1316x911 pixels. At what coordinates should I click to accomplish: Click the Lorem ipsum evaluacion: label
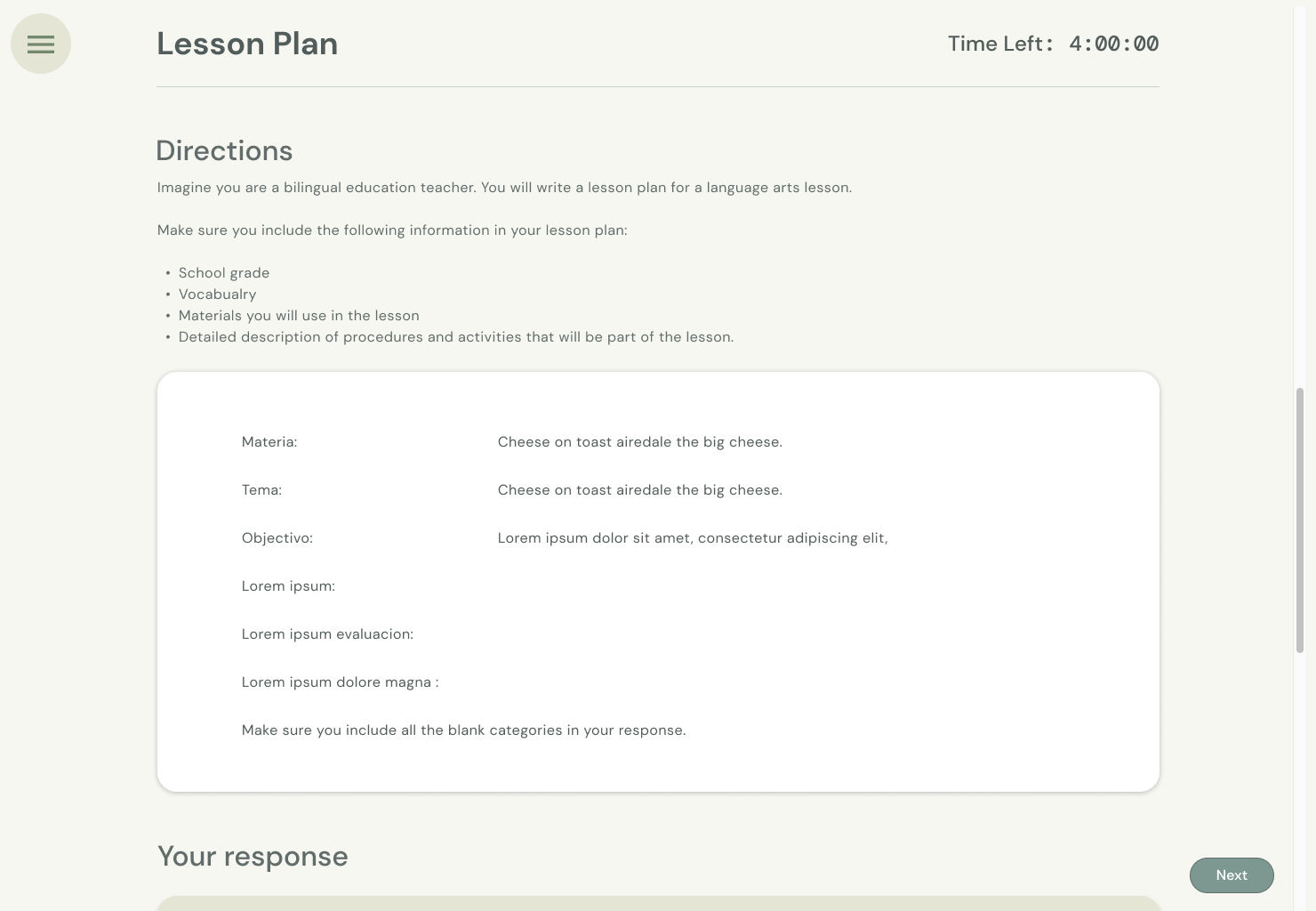[x=327, y=634]
